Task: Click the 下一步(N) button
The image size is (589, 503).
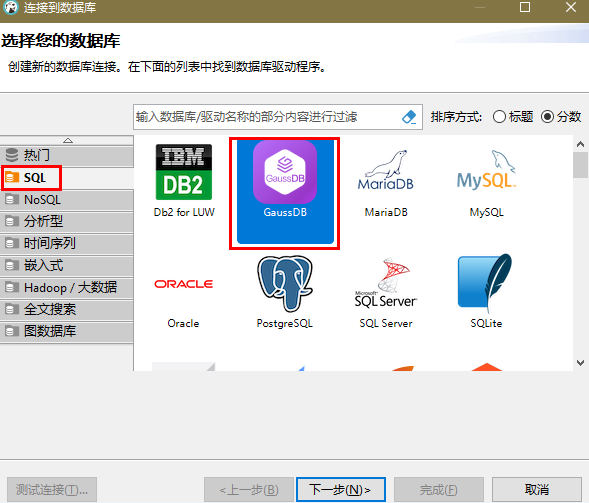Action: point(341,489)
